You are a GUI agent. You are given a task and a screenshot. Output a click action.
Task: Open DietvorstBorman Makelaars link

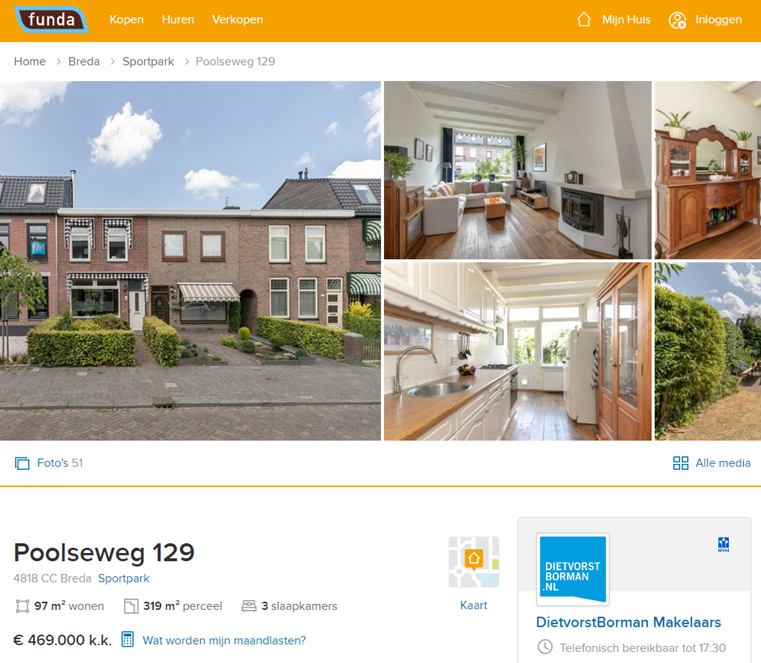click(629, 622)
